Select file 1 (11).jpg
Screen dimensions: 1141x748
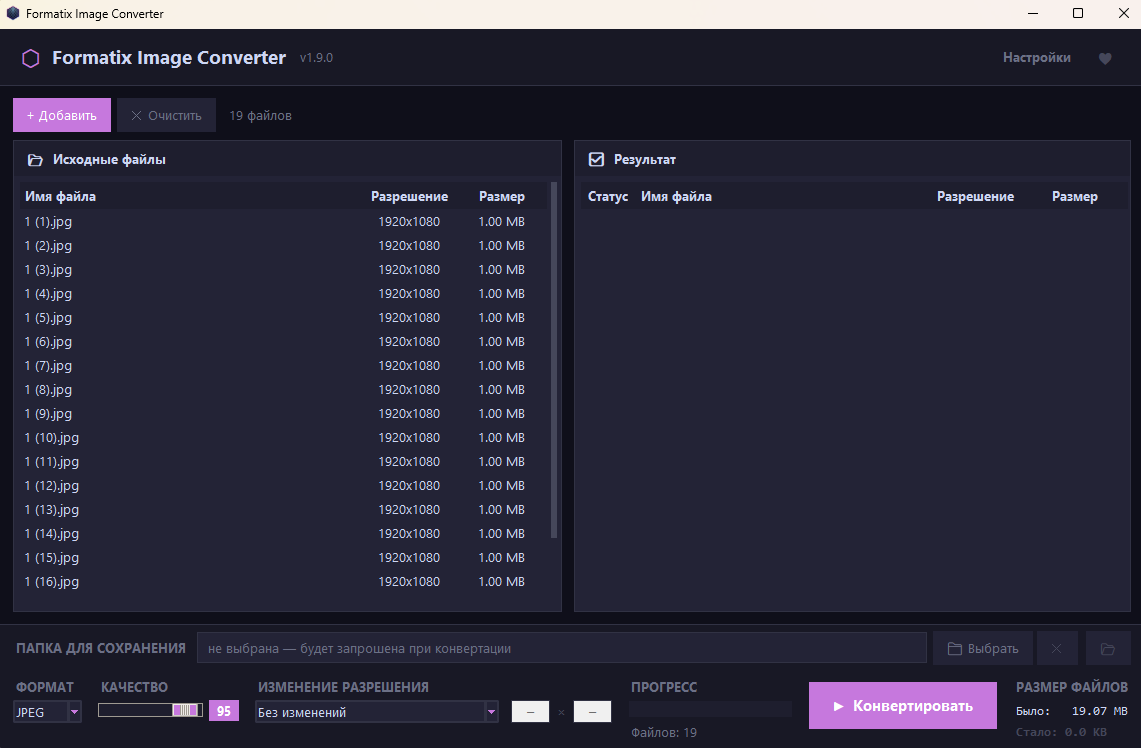[x=285, y=461]
